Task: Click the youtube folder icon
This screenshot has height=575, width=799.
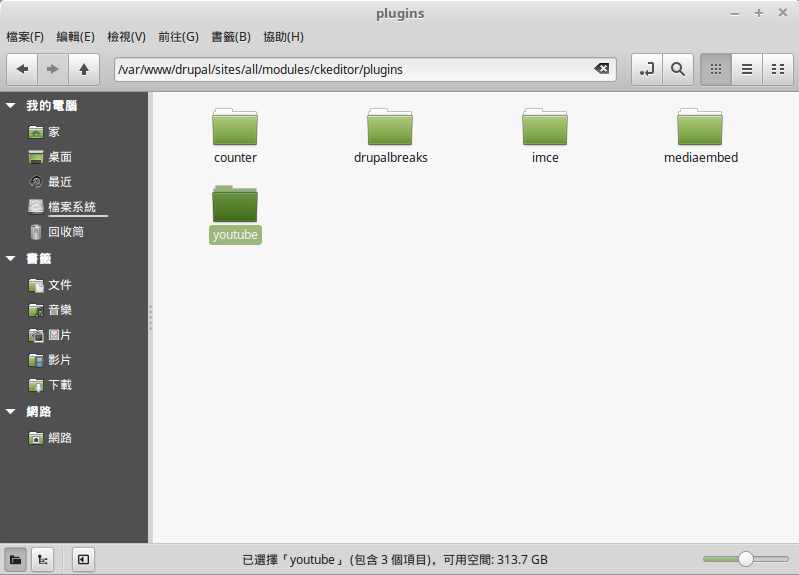Action: tap(235, 204)
